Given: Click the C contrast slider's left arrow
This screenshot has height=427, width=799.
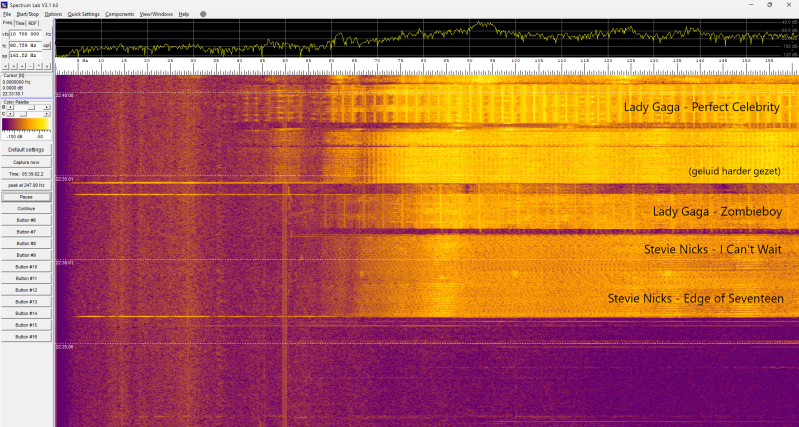Looking at the screenshot, I should [10, 114].
